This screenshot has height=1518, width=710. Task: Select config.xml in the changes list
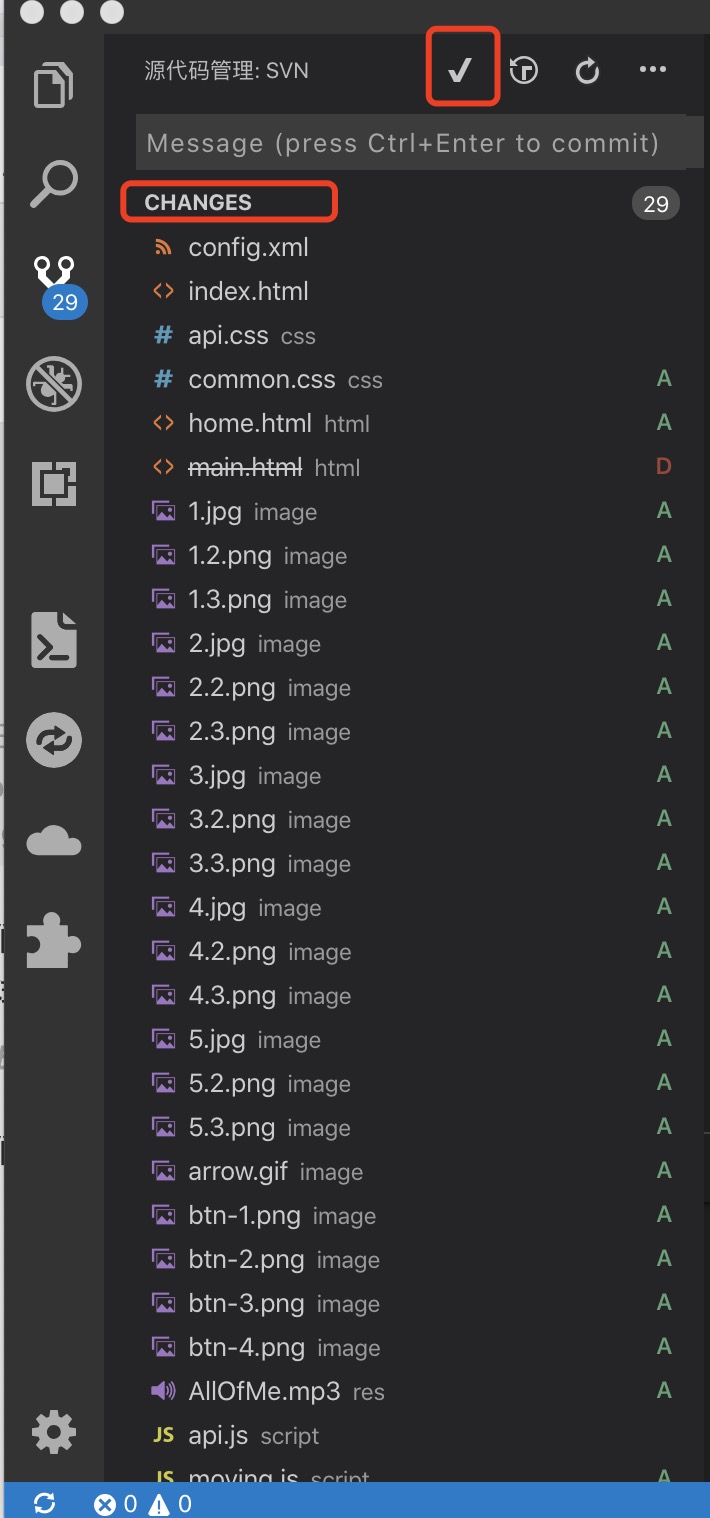[x=248, y=248]
